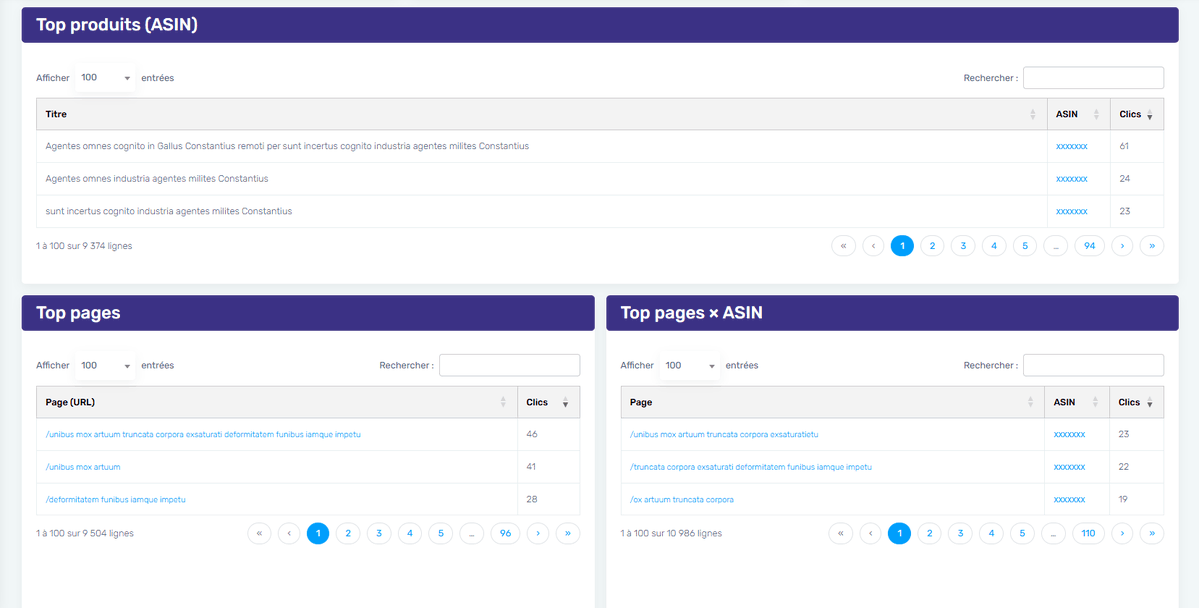Image resolution: width=1199 pixels, height=608 pixels.
Task: Select page 3 in Top pages pagination
Action: pos(379,533)
